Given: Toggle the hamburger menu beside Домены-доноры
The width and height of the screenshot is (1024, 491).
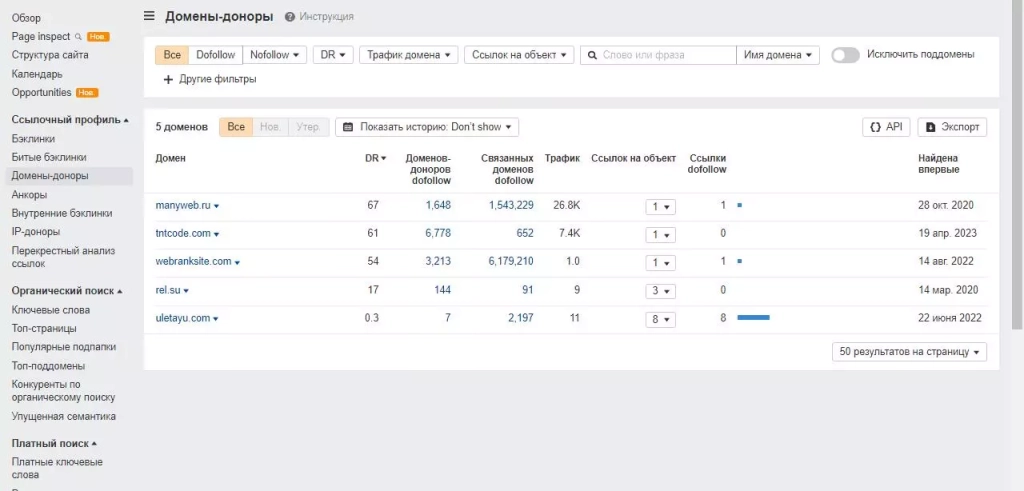Looking at the screenshot, I should [x=149, y=16].
